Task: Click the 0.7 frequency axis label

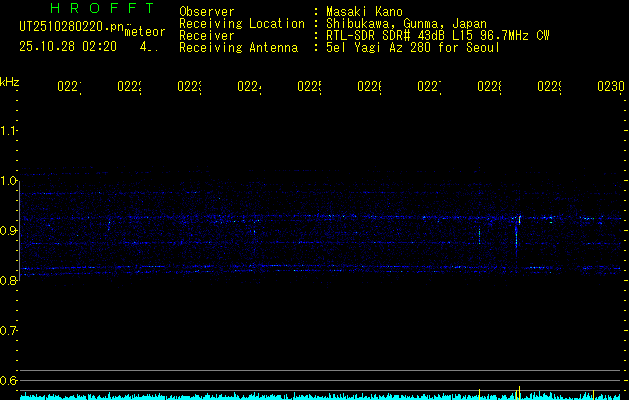Action: click(10, 331)
